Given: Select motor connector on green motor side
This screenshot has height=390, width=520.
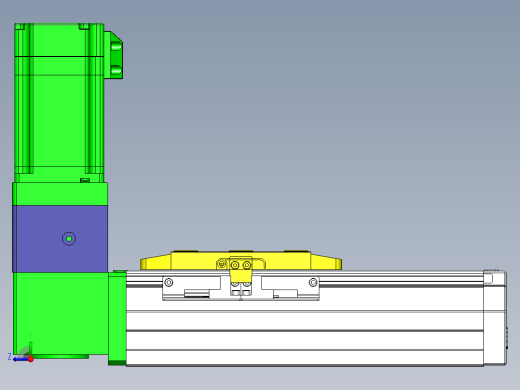Looking at the screenshot, I should 114,55.
